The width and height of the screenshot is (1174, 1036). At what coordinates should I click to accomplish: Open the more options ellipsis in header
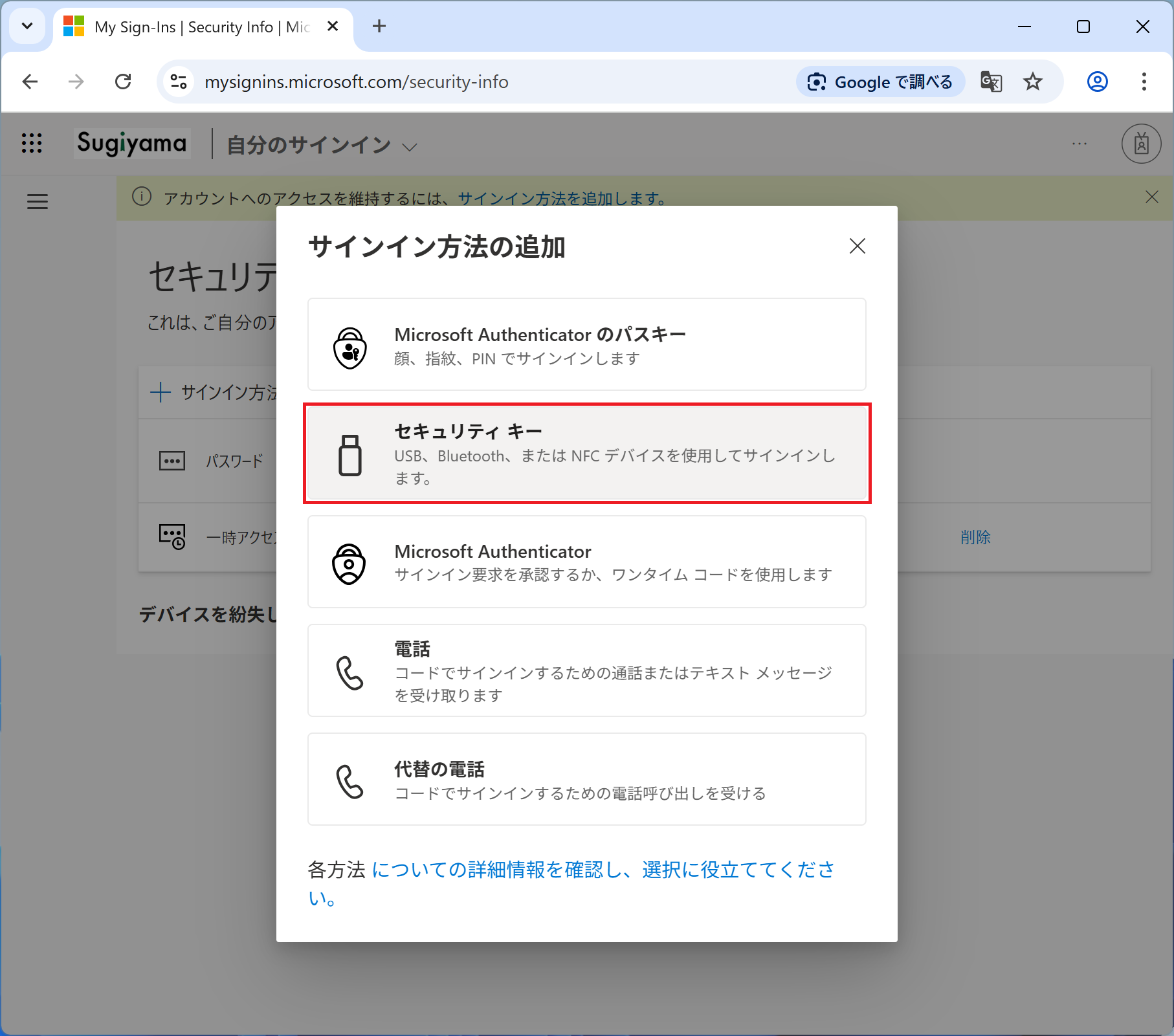coord(1079,144)
